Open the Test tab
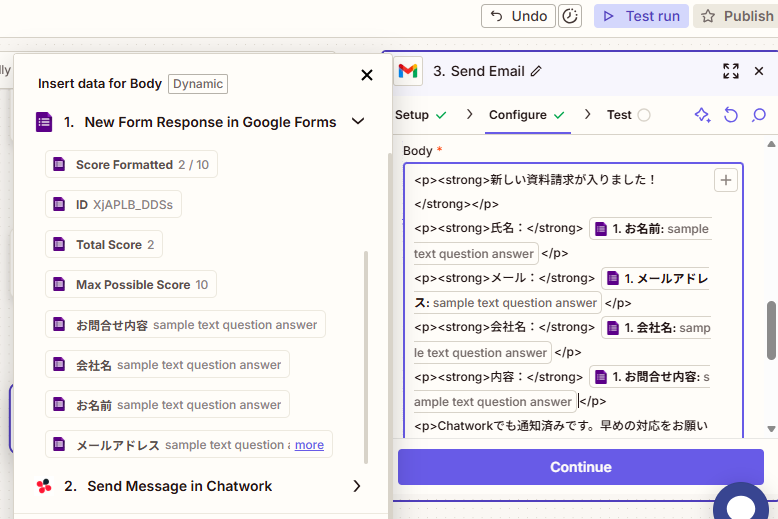This screenshot has height=519, width=778. pos(627,115)
